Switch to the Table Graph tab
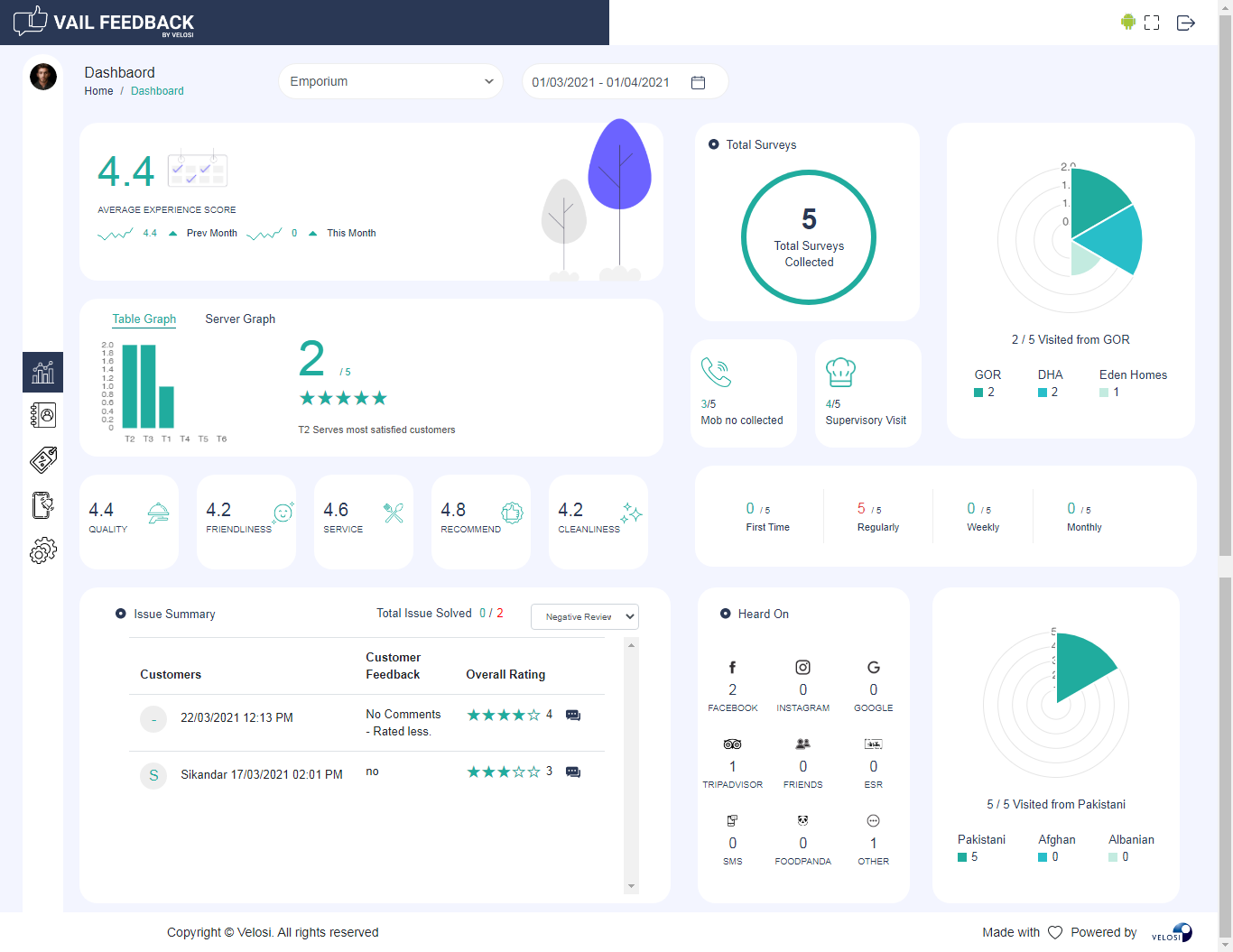 point(144,319)
